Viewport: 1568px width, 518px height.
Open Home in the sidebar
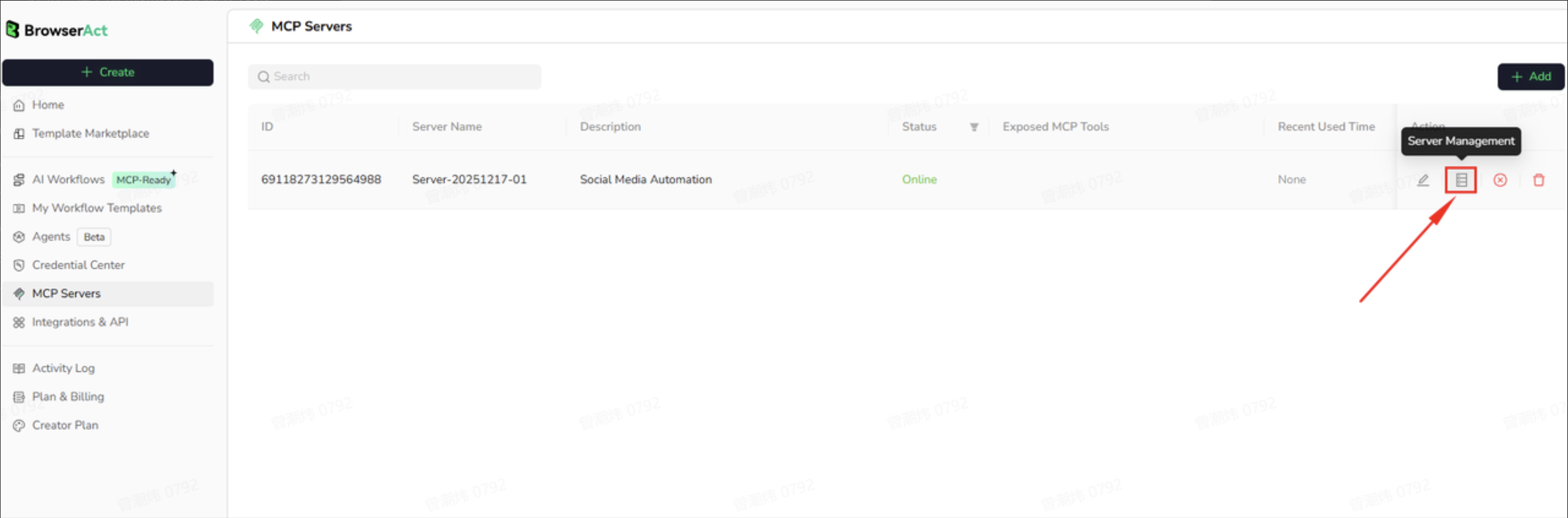pyautogui.click(x=48, y=105)
